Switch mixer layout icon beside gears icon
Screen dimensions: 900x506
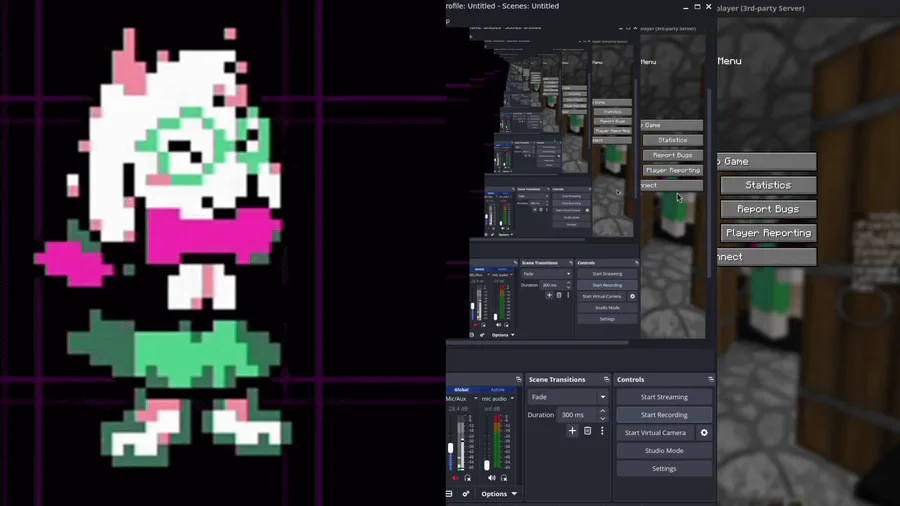(x=449, y=494)
